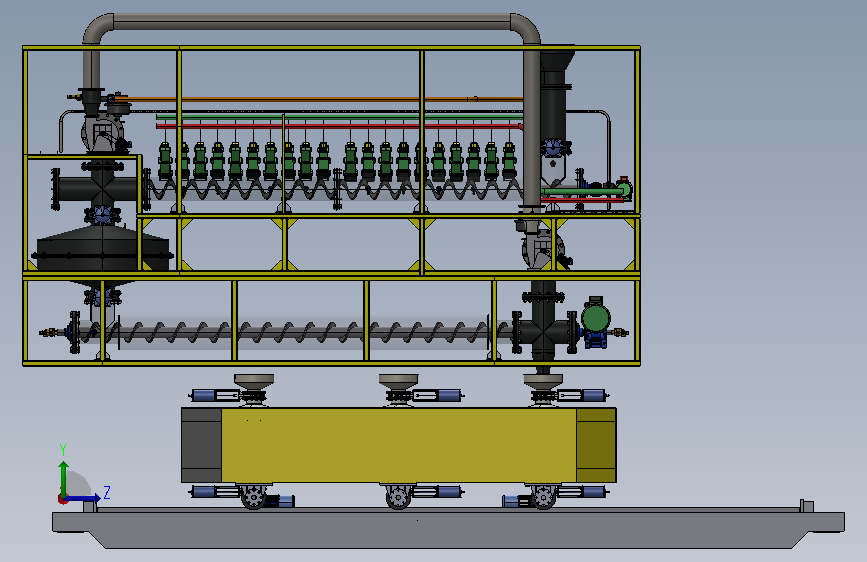Select the upper screw conveyor auger
The width and height of the screenshot is (867, 562).
pyautogui.click(x=335, y=190)
